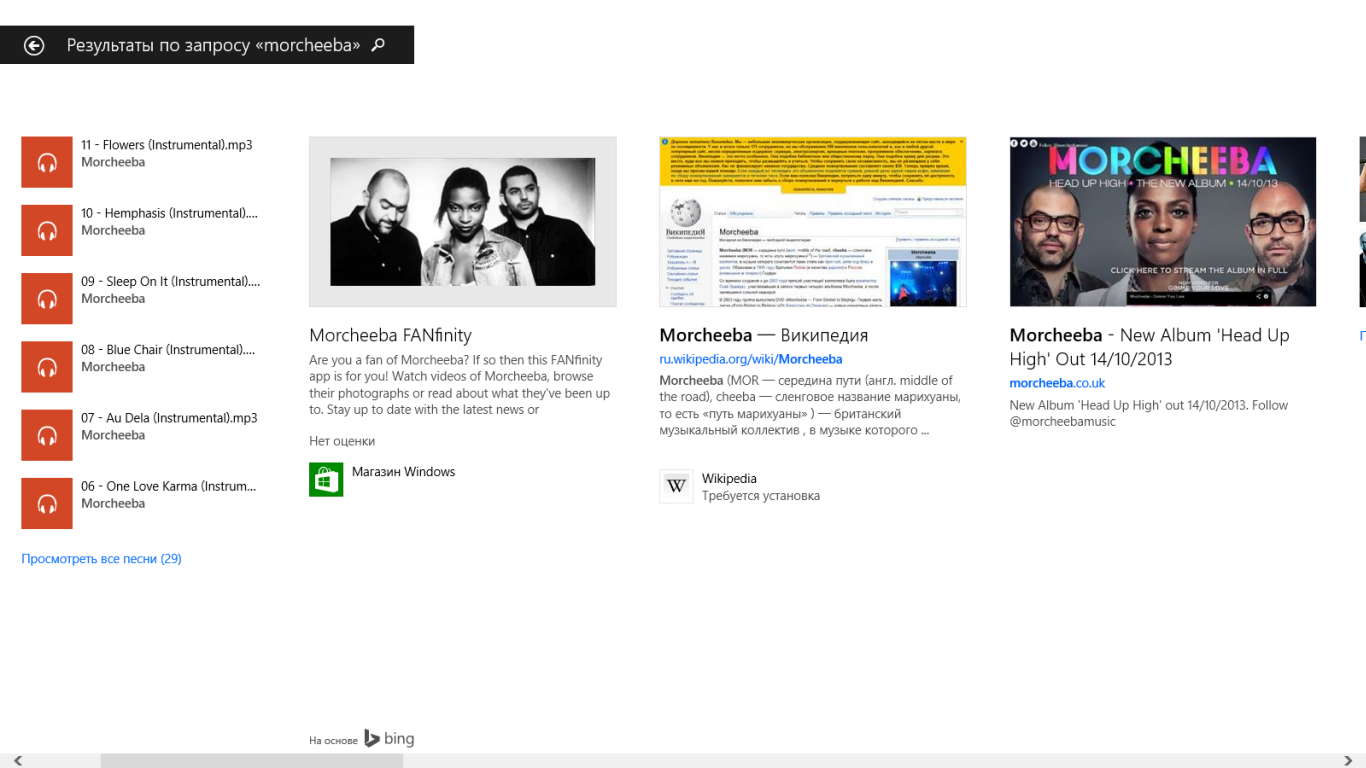Select headphone icon for 09 - Sleep On It
The height and width of the screenshot is (768, 1366).
coord(47,298)
